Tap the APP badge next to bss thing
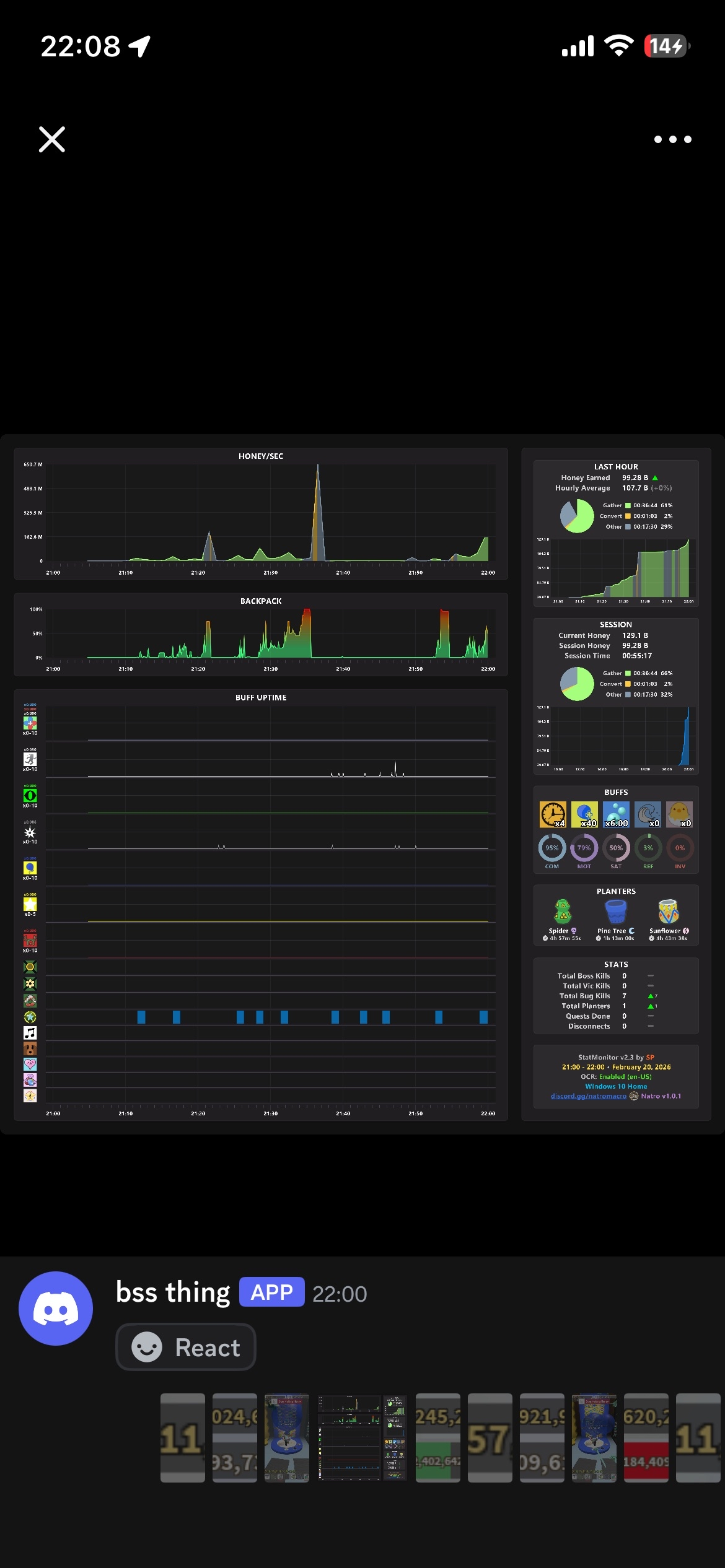Image resolution: width=725 pixels, height=1568 pixels. [271, 1292]
